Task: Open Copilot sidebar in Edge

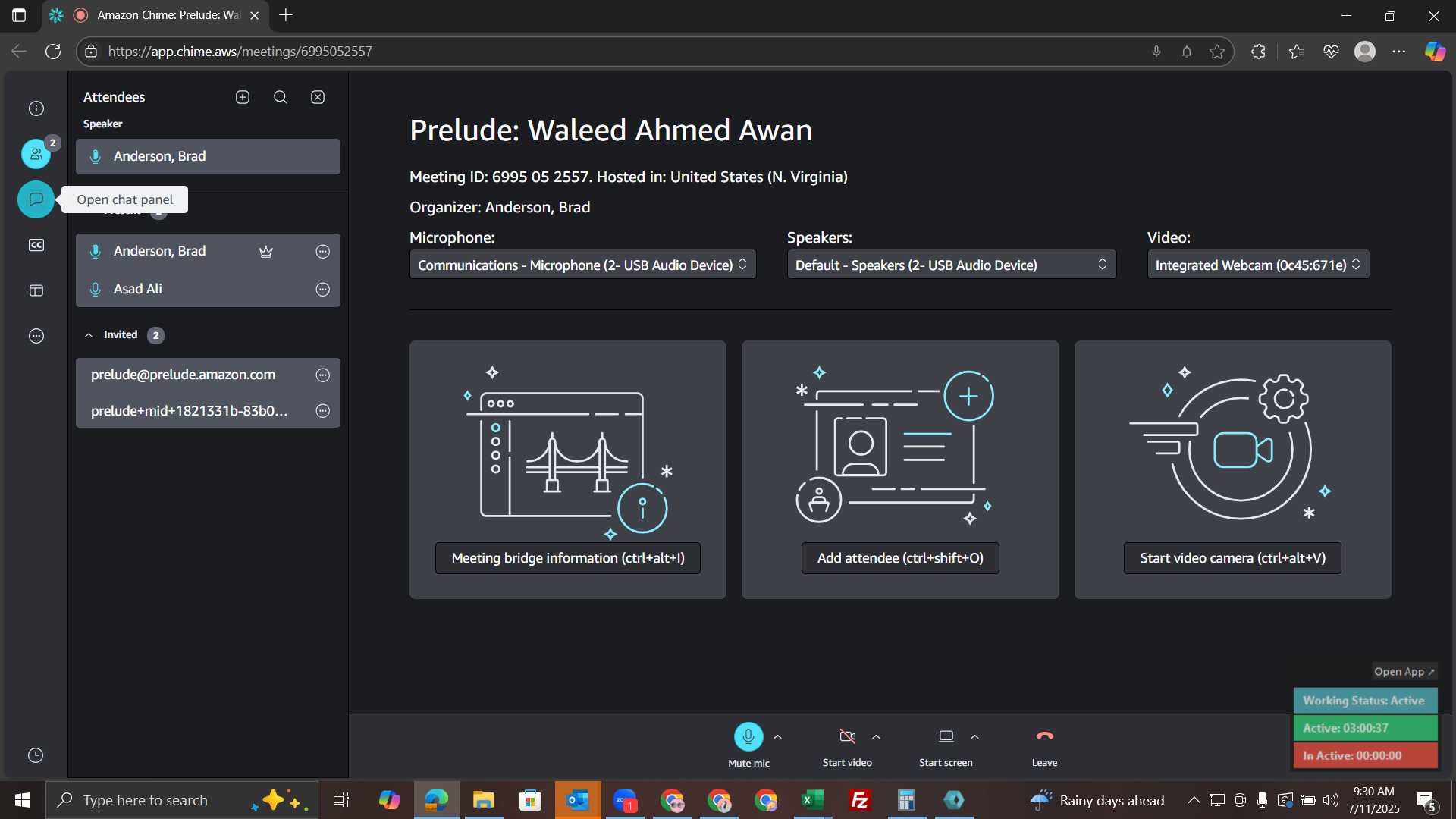Action: 1435,52
